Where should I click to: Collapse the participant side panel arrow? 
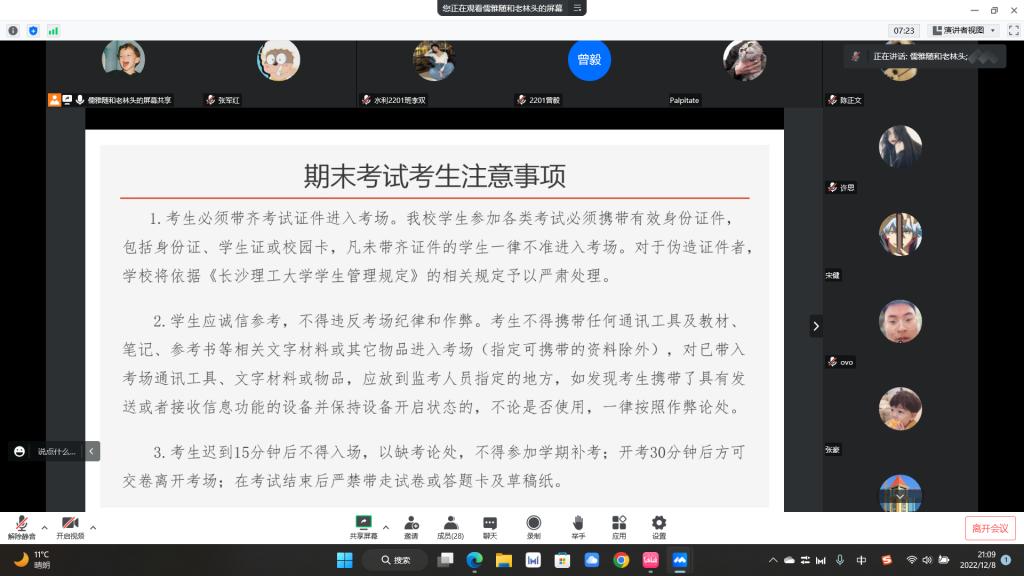tap(816, 326)
